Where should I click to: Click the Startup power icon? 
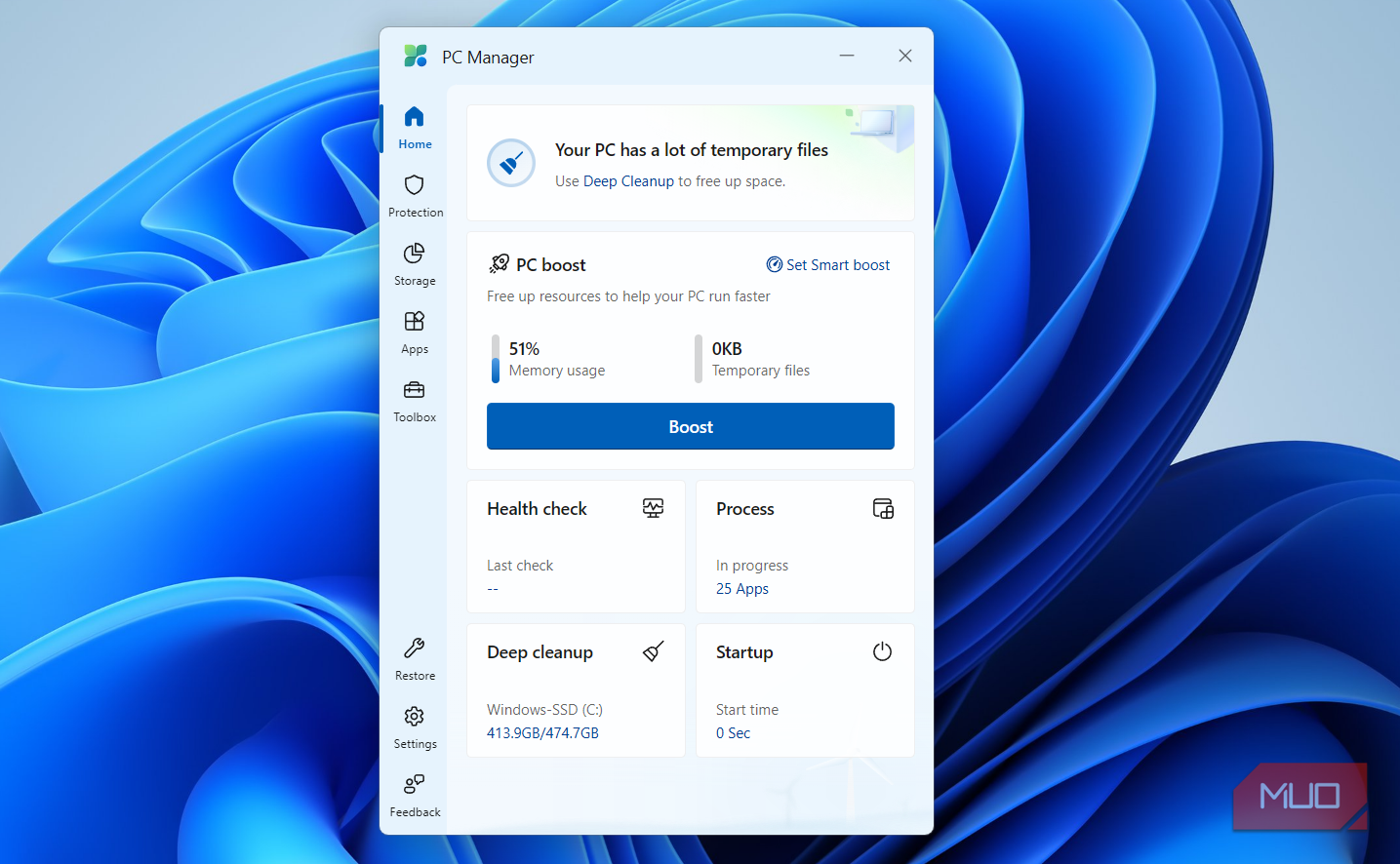point(882,651)
